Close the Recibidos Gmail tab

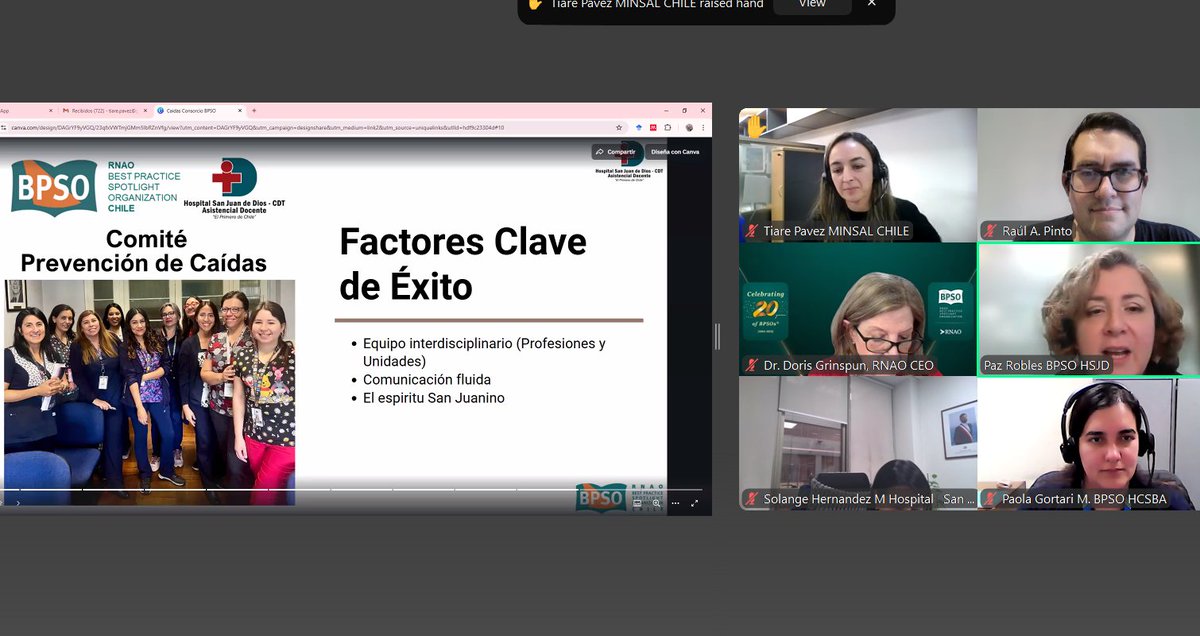coord(145,111)
